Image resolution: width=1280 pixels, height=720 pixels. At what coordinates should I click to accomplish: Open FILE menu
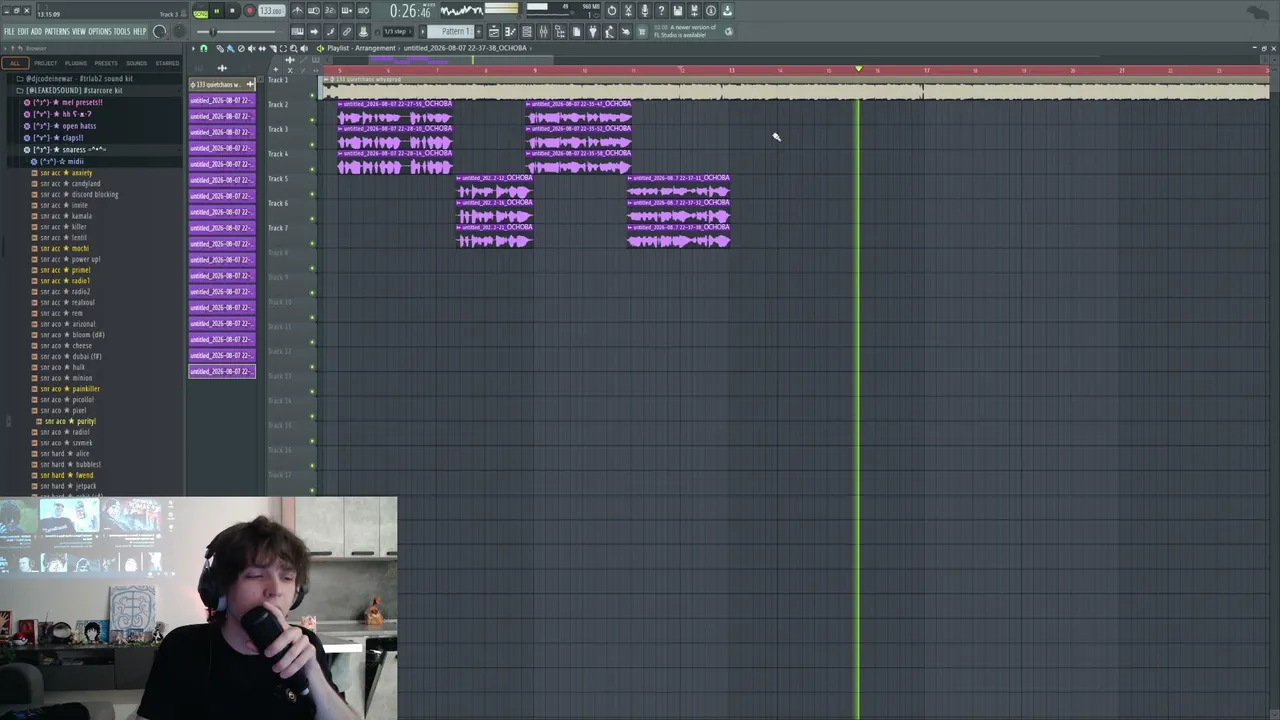(9, 31)
